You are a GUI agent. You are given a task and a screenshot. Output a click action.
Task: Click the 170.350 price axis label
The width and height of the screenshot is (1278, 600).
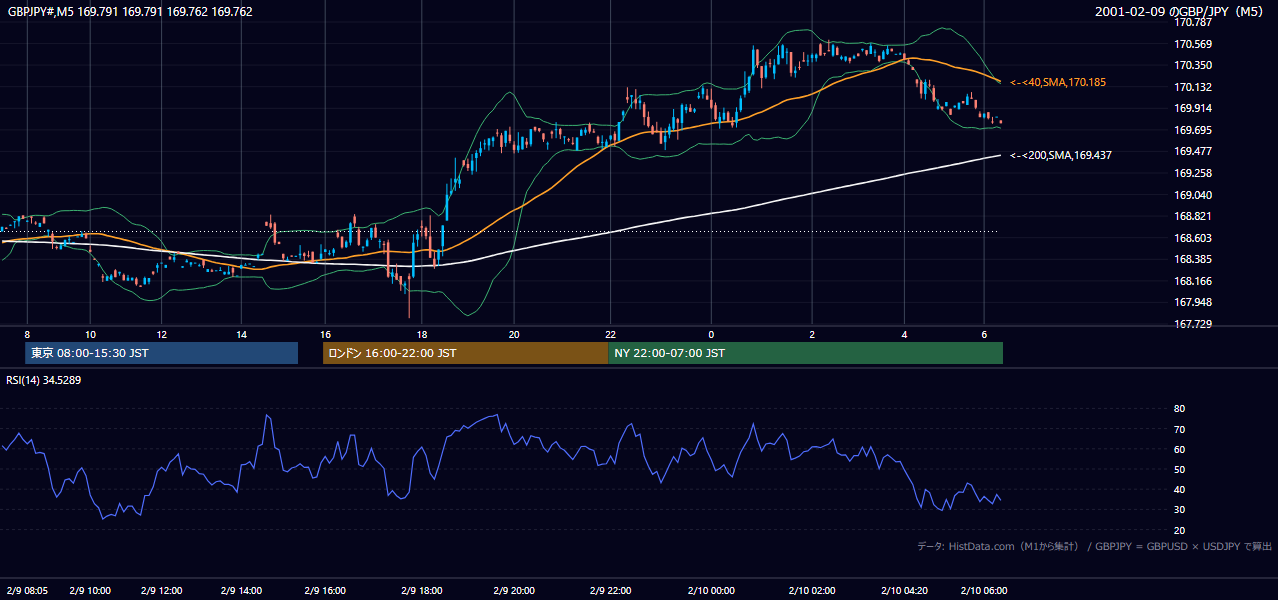click(1194, 66)
